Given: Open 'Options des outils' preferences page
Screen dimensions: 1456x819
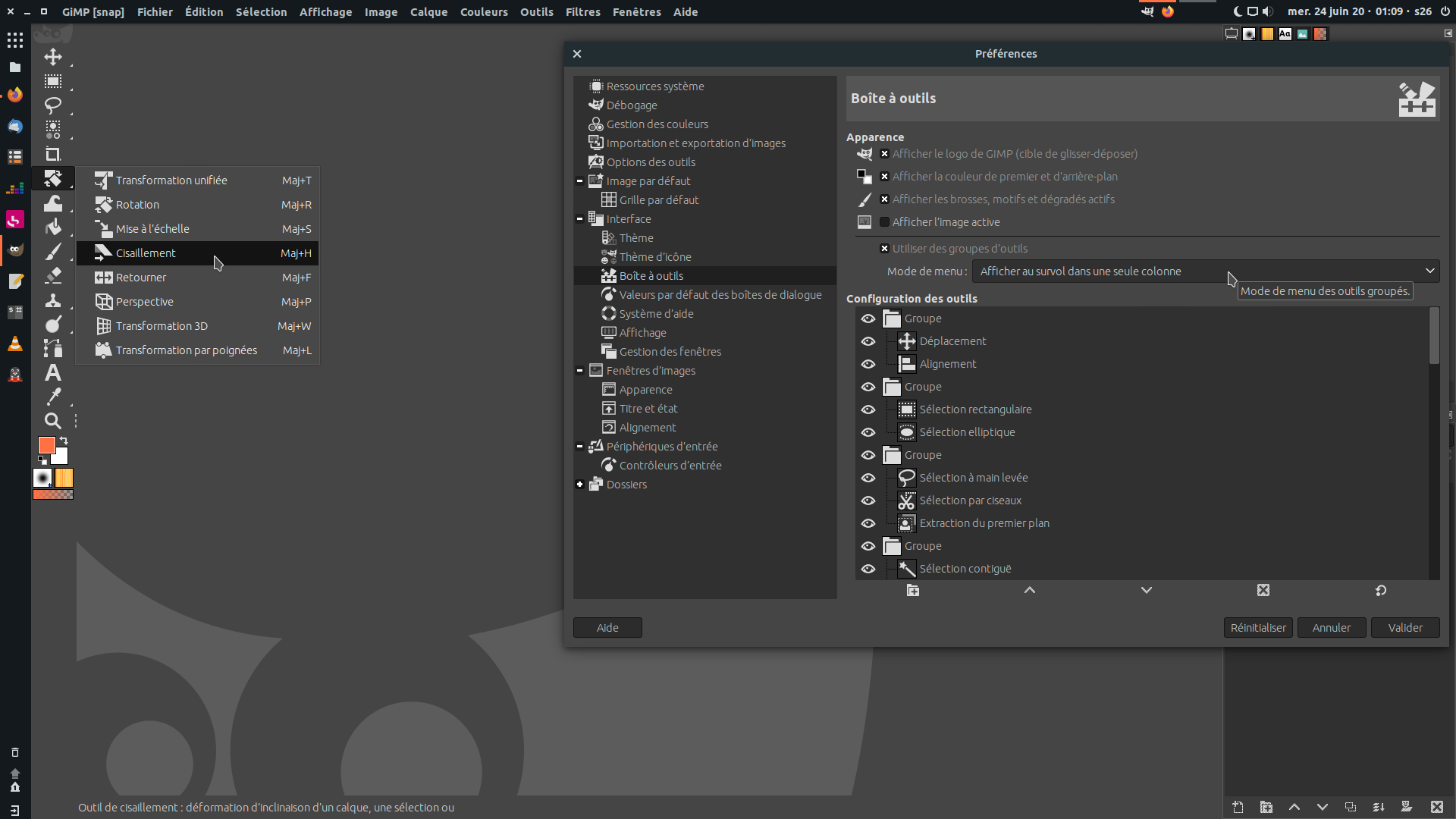Looking at the screenshot, I should tap(651, 162).
